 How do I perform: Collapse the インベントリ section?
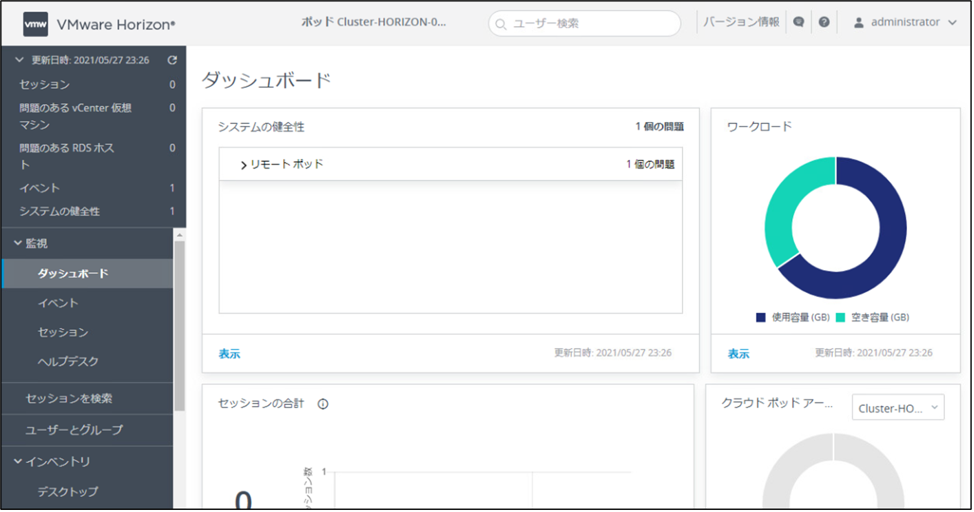point(19,461)
